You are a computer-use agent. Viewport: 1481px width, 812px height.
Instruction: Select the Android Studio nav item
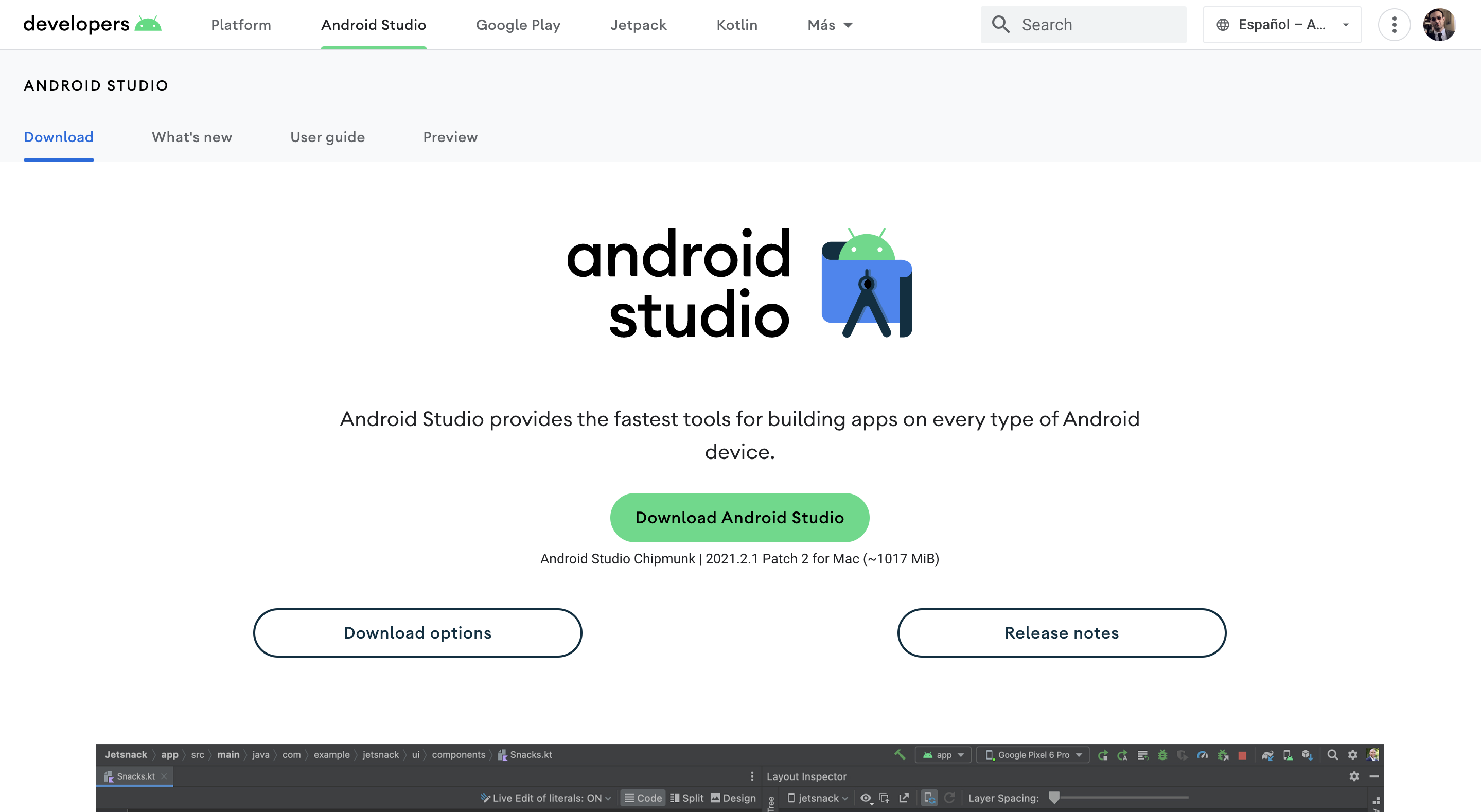coord(374,25)
